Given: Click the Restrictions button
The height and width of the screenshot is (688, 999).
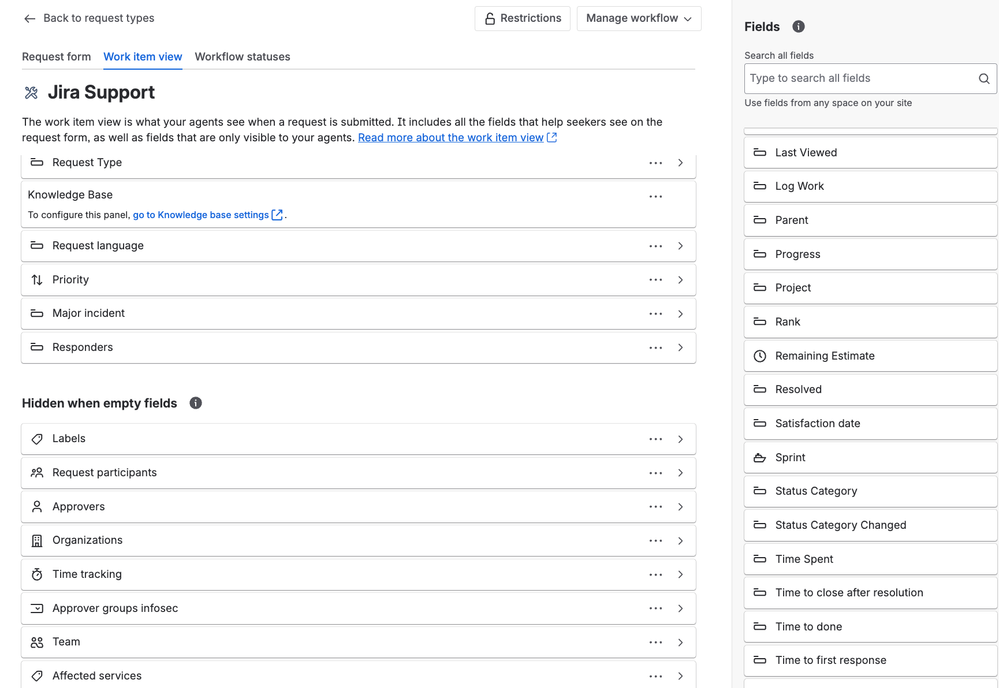Looking at the screenshot, I should 522,18.
